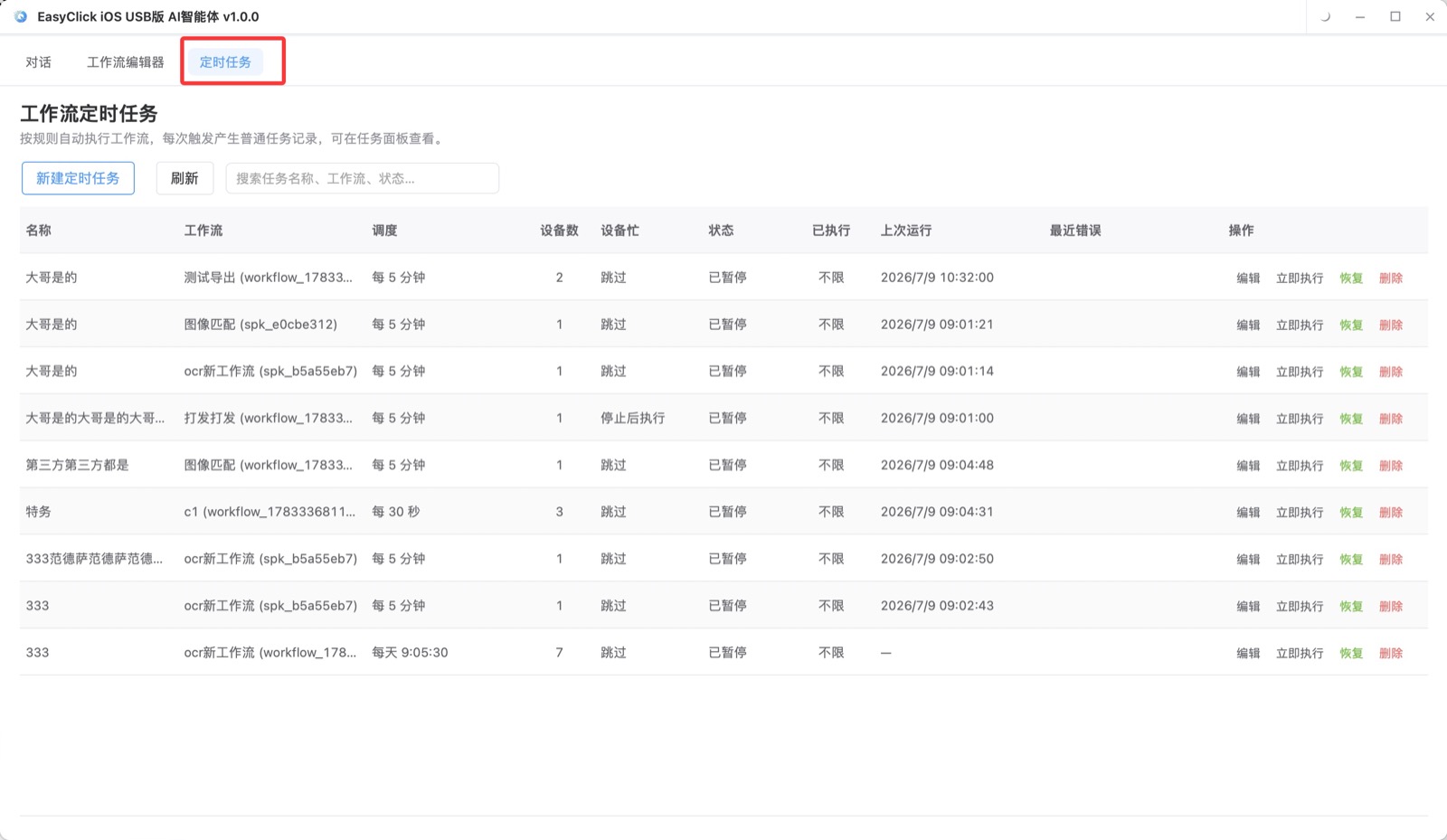Click the 上次运行 column header
1447x840 pixels.
point(906,231)
